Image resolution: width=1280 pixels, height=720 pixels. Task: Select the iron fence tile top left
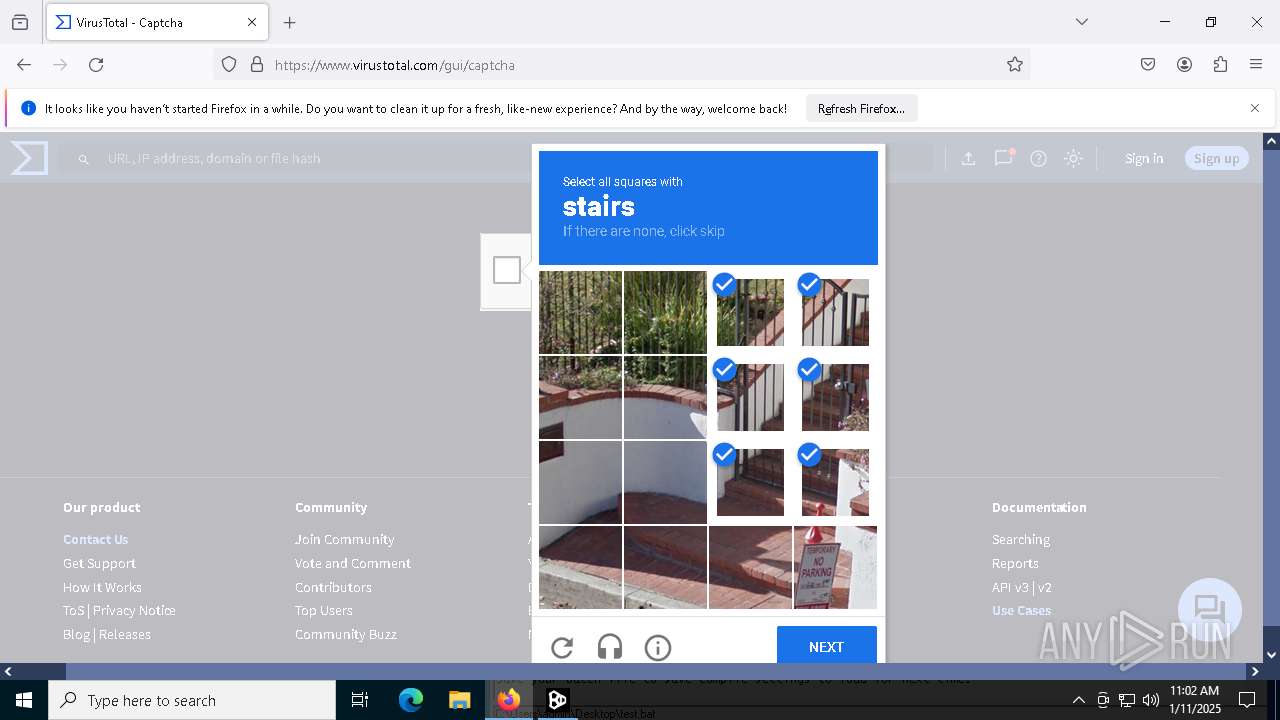tap(580, 312)
